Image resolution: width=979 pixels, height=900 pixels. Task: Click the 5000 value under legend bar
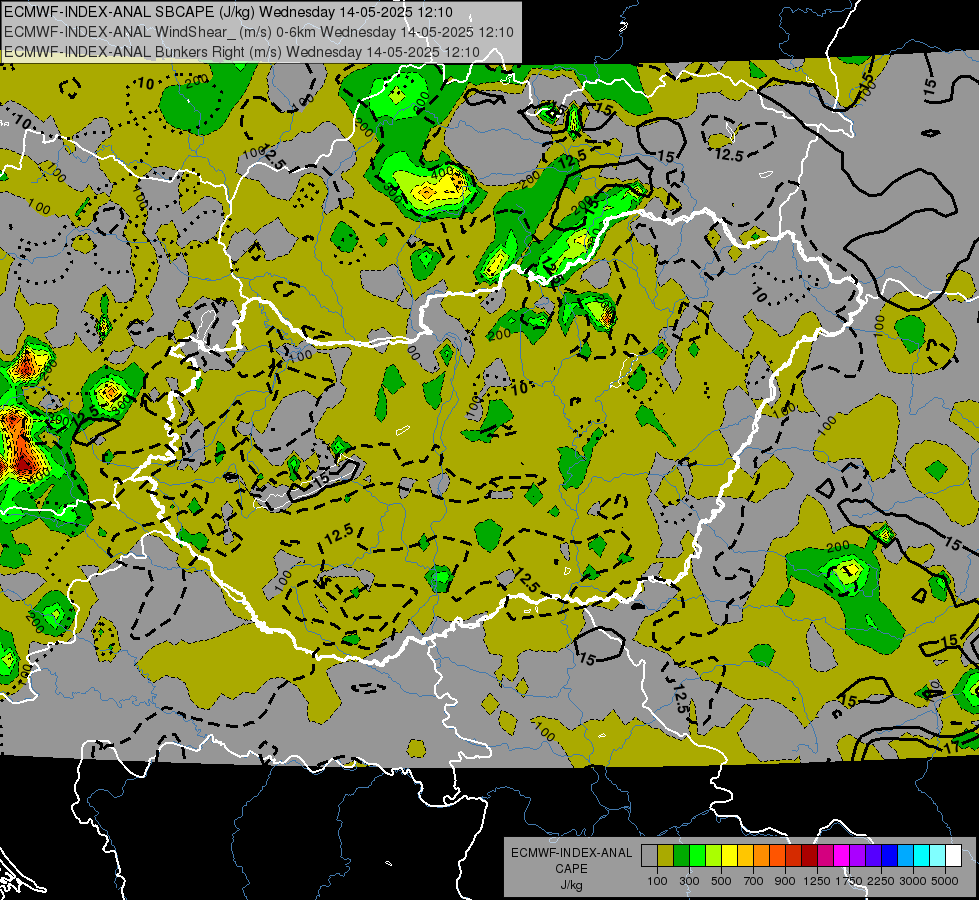945,881
